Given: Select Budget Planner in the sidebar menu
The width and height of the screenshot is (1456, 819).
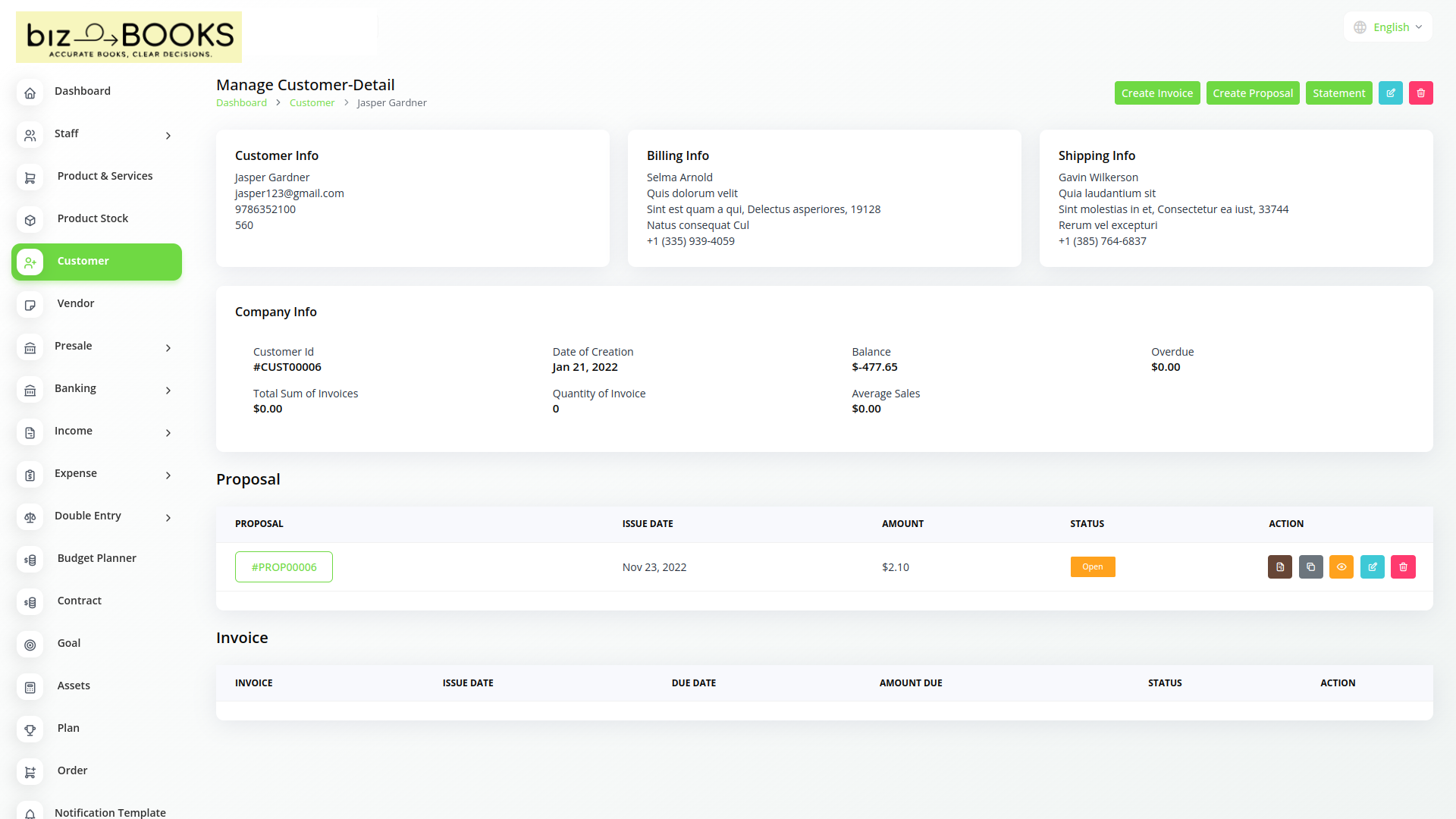Looking at the screenshot, I should point(96,558).
